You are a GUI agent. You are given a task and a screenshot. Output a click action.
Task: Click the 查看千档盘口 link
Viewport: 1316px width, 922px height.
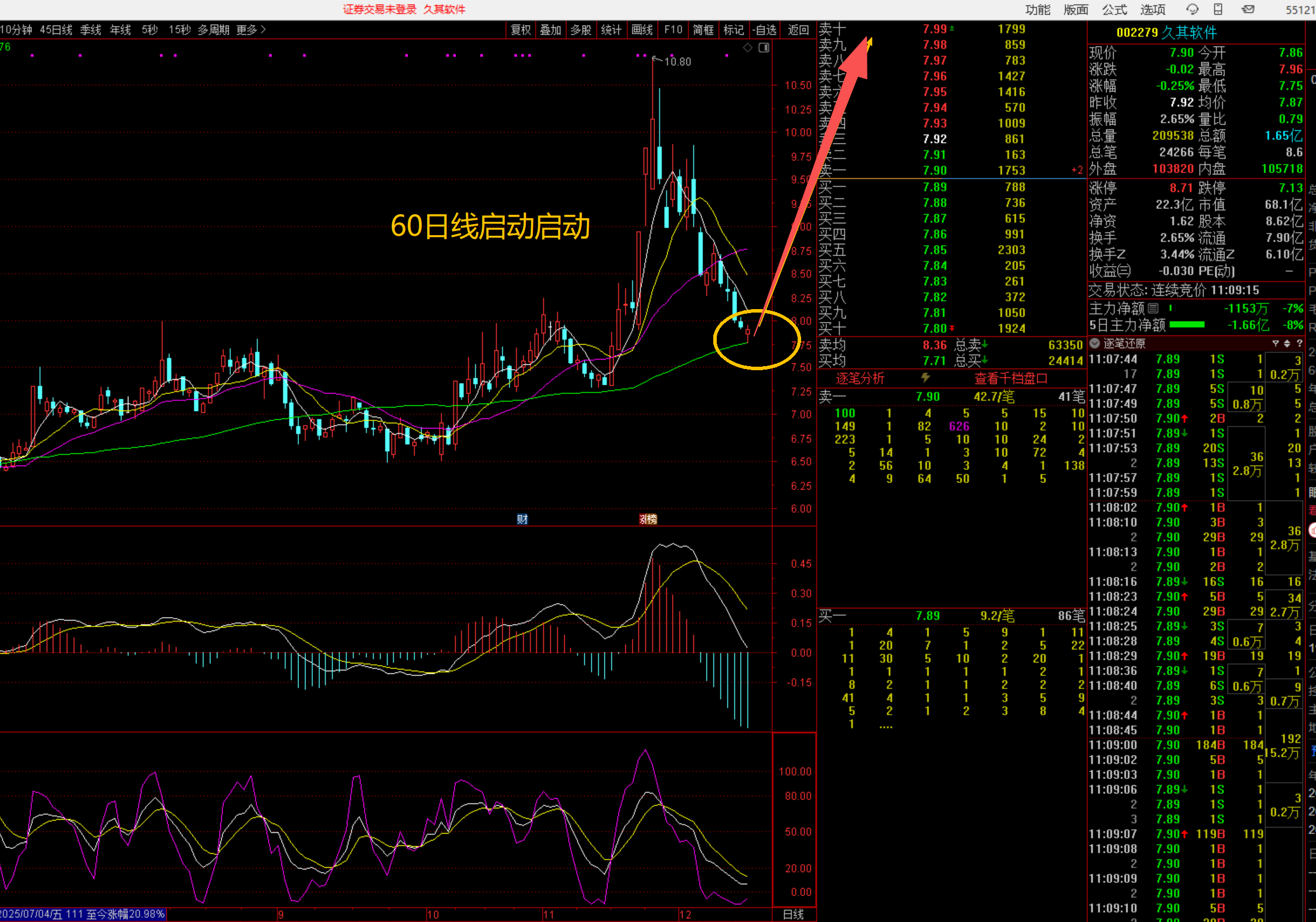1011,378
